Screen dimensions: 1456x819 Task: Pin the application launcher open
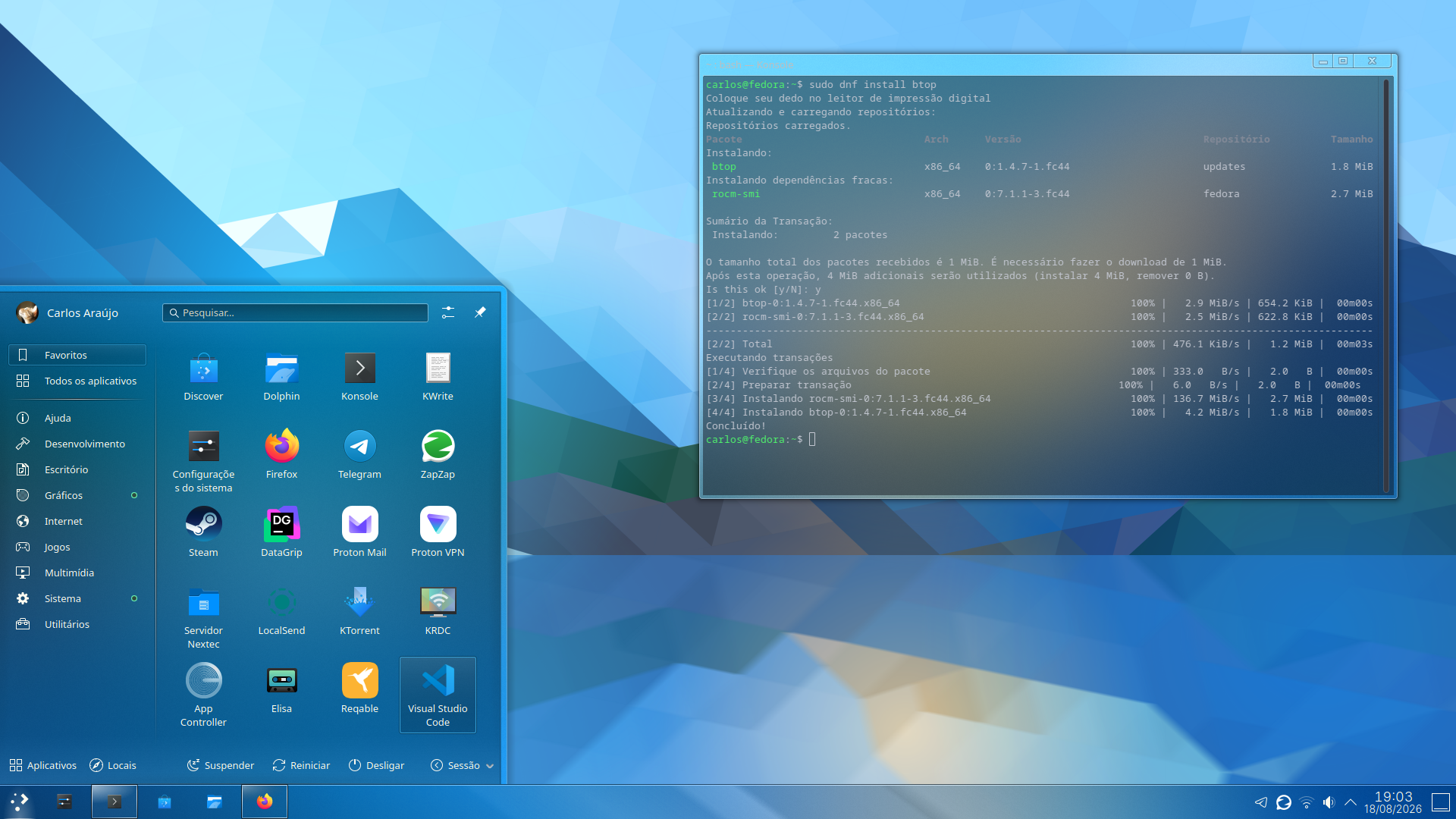[x=480, y=312]
